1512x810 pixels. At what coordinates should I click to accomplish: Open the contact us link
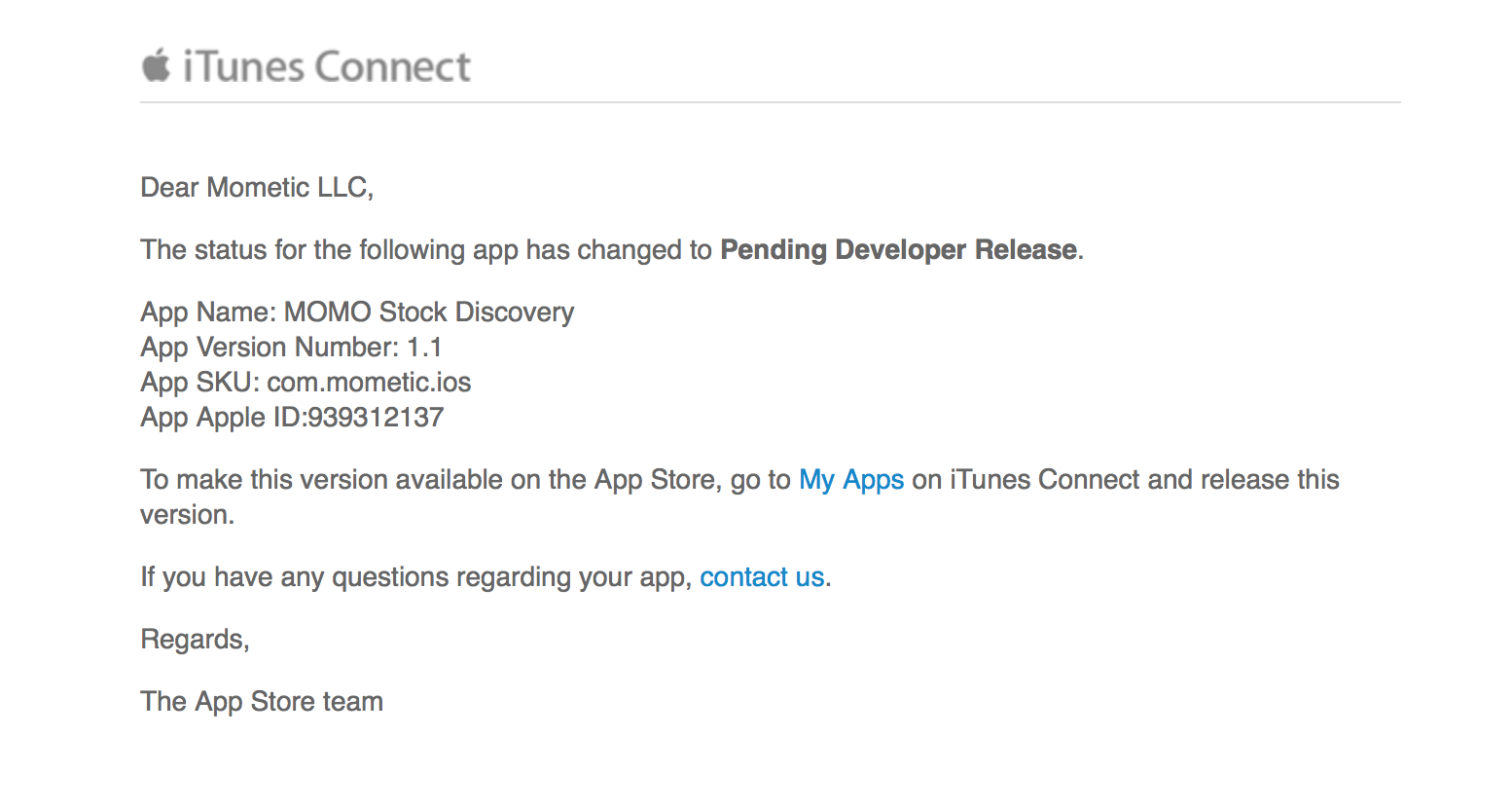762,577
